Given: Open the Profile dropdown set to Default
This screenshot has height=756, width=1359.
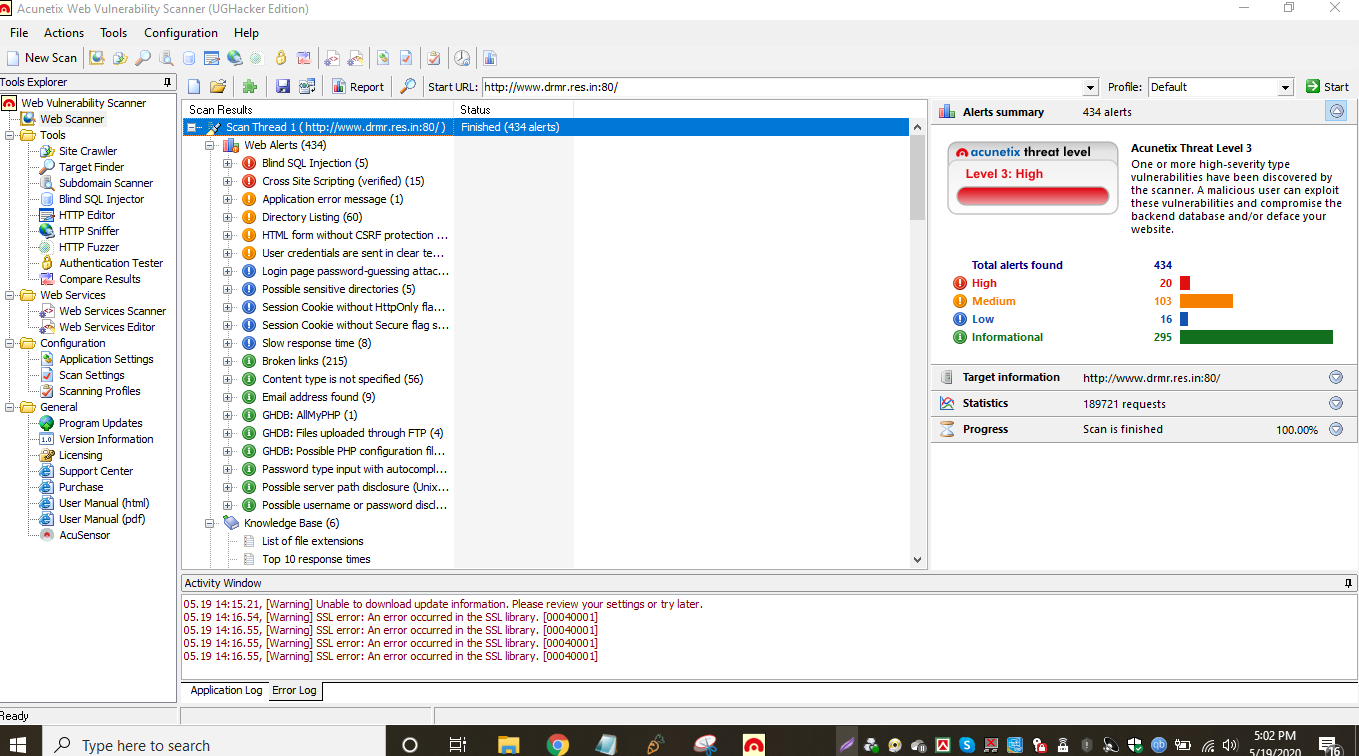Looking at the screenshot, I should click(x=1220, y=87).
